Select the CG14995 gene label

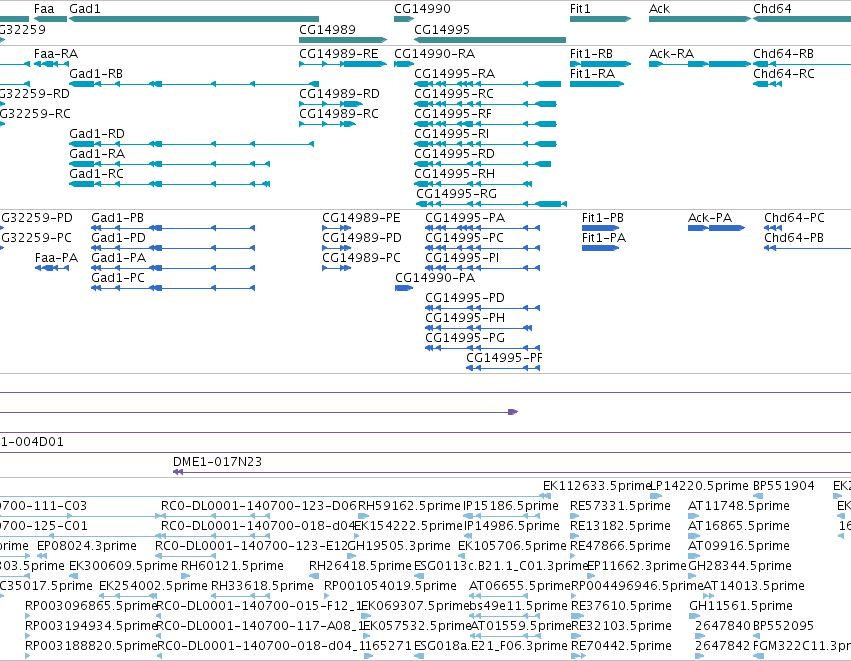coord(442,29)
